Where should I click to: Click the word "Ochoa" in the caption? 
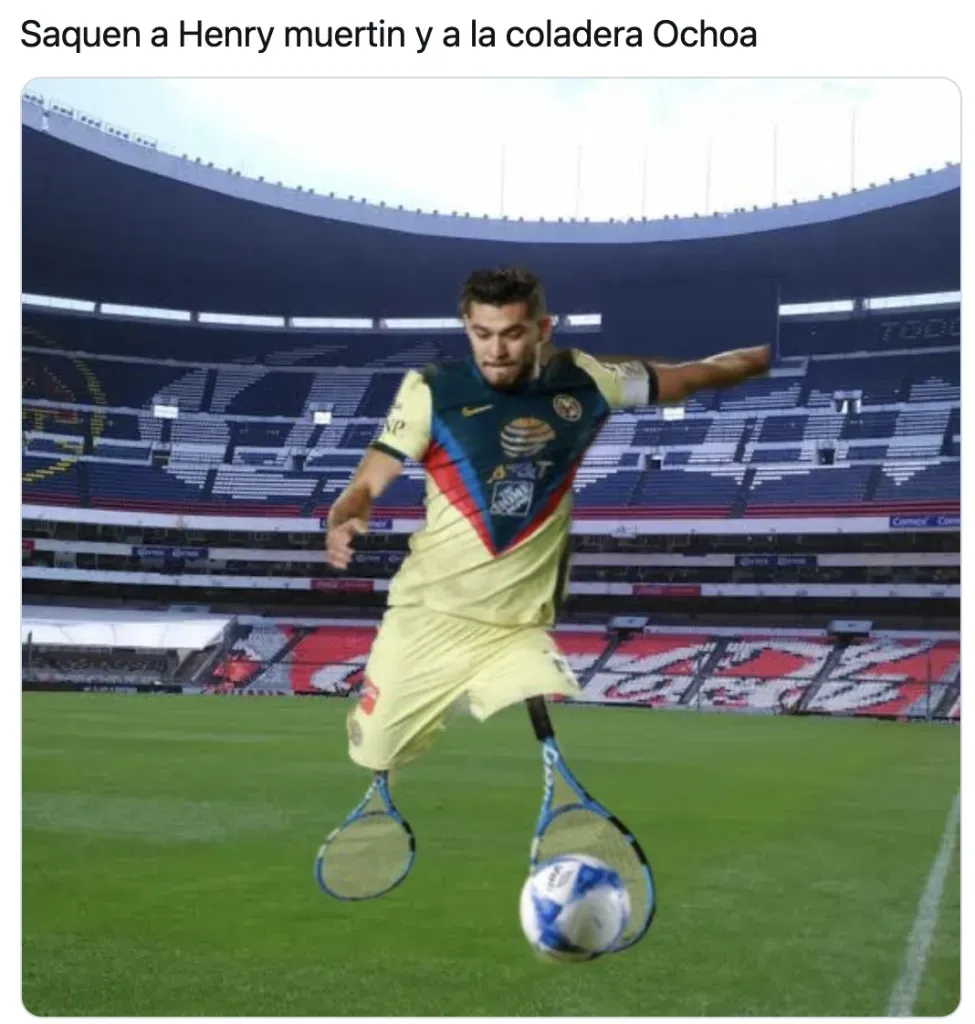click(705, 34)
